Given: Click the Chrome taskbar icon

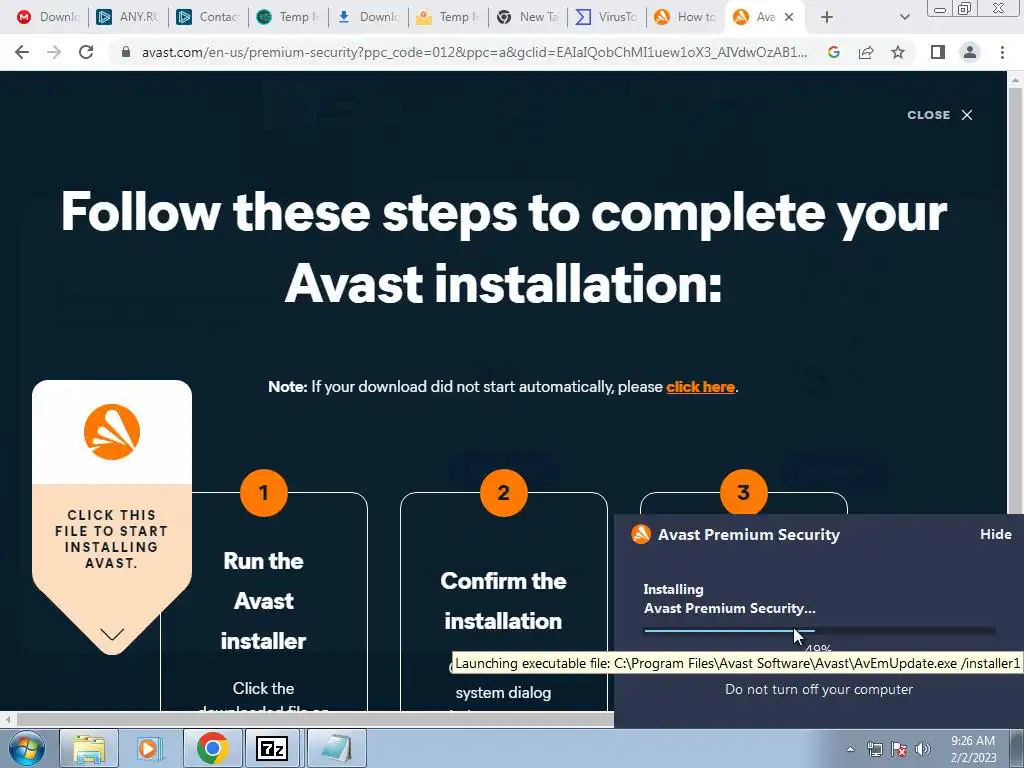Looking at the screenshot, I should click(212, 748).
